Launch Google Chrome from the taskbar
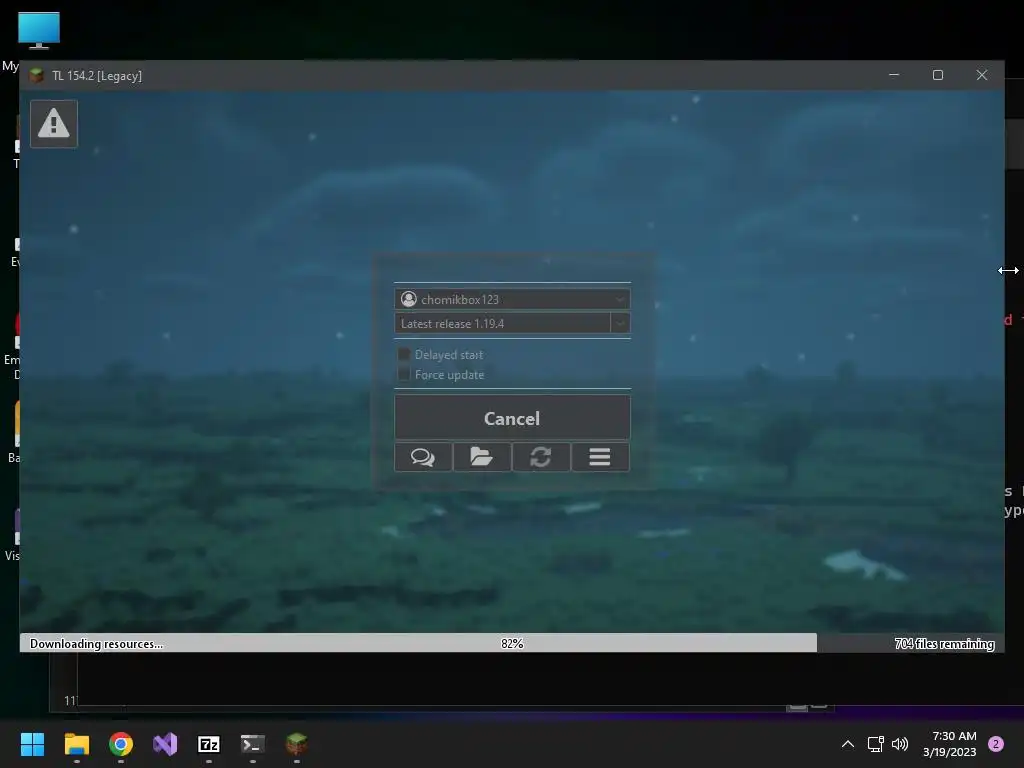 (121, 744)
